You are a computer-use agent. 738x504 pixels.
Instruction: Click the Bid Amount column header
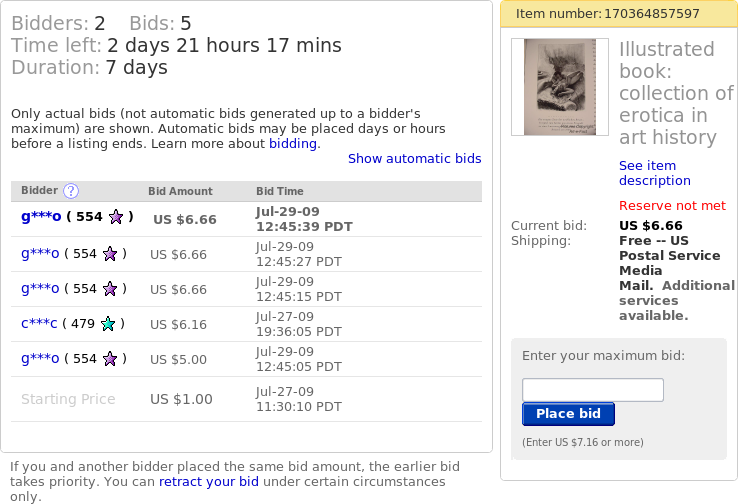[x=180, y=191]
